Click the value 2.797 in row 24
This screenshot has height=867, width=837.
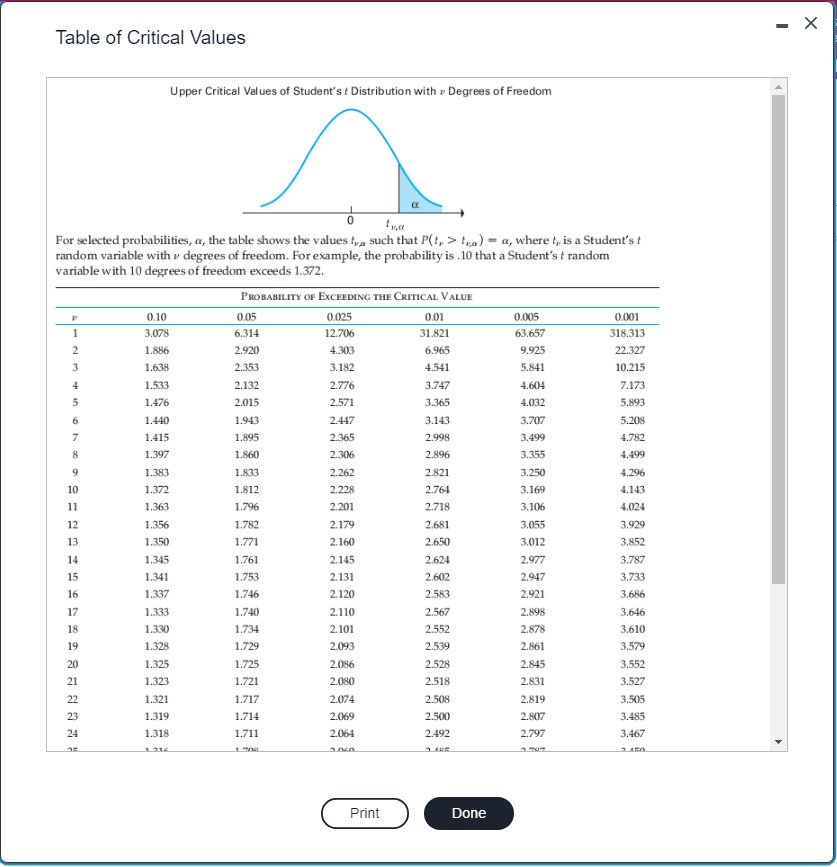coord(532,733)
